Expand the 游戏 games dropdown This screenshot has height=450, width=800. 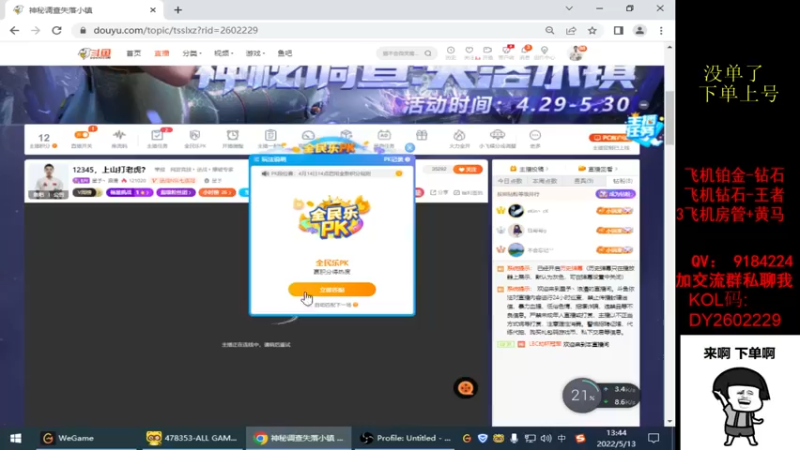point(255,53)
